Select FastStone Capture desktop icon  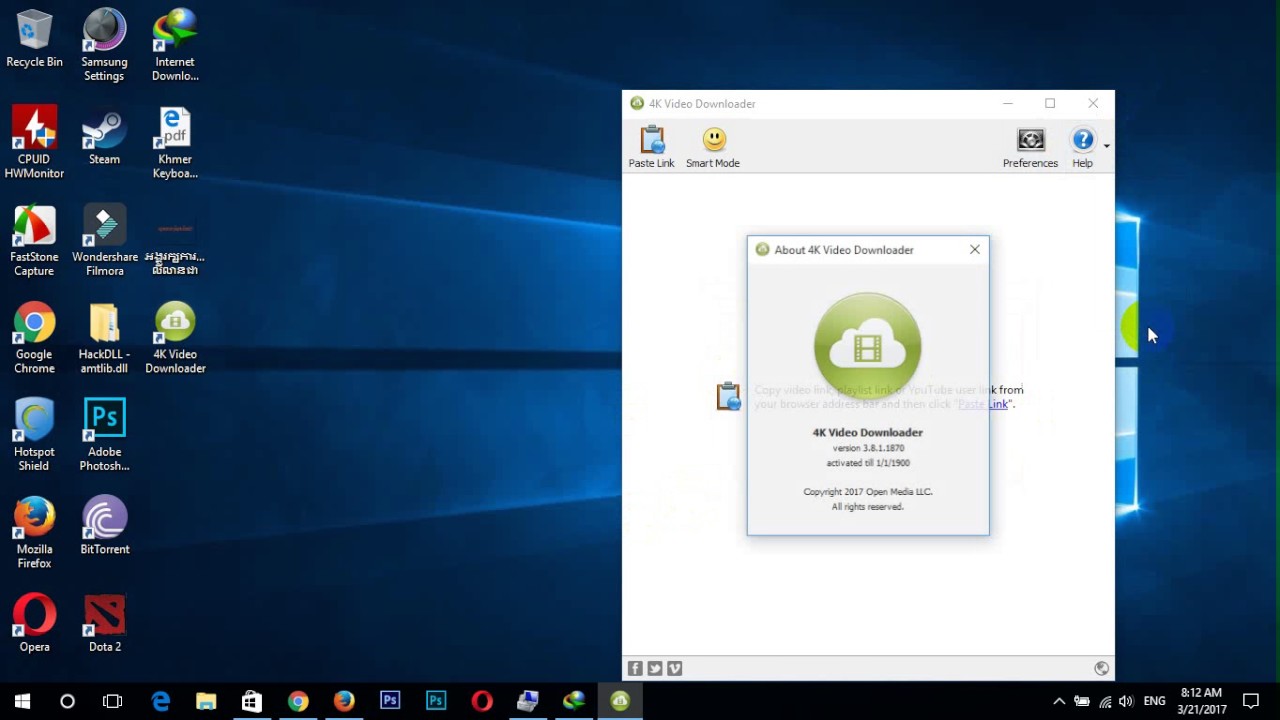tap(34, 241)
